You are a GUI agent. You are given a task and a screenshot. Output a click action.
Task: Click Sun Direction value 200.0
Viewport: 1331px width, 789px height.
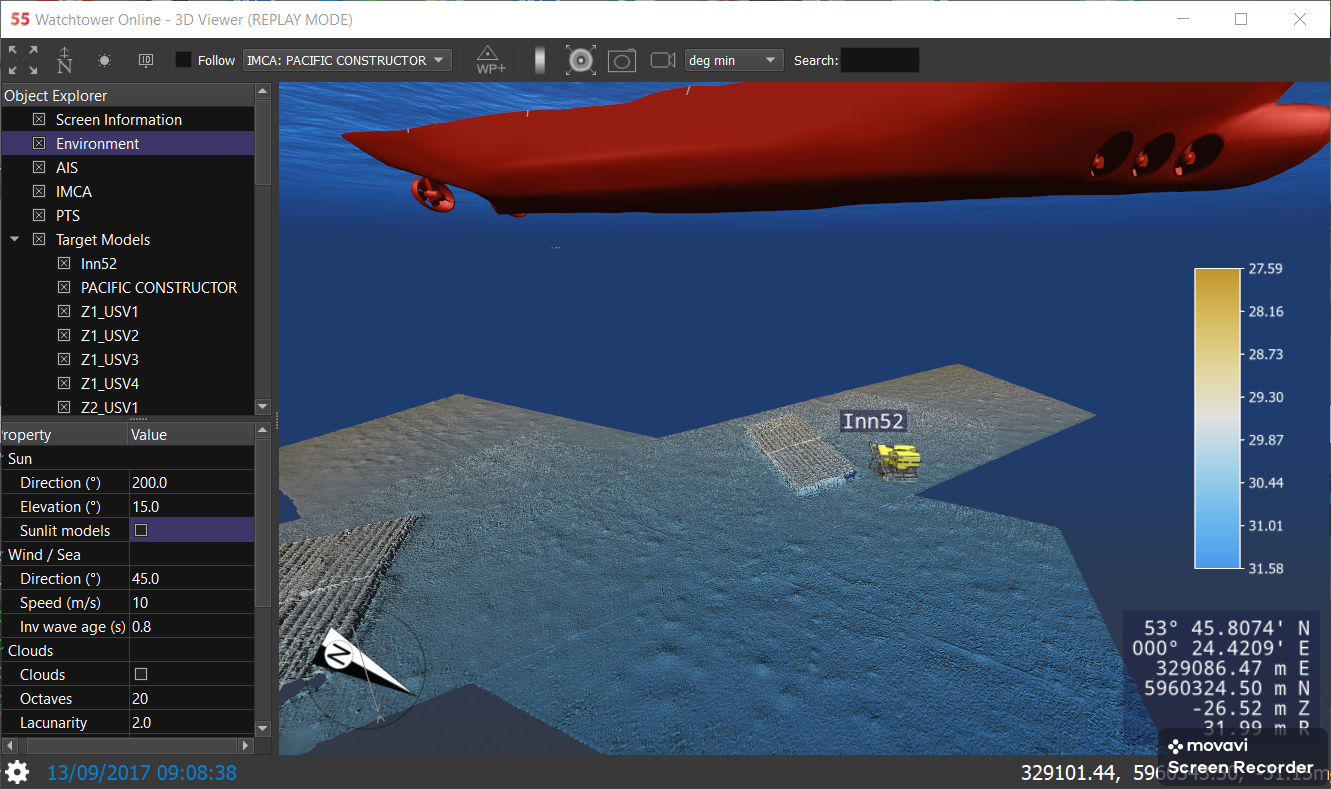[x=191, y=482]
